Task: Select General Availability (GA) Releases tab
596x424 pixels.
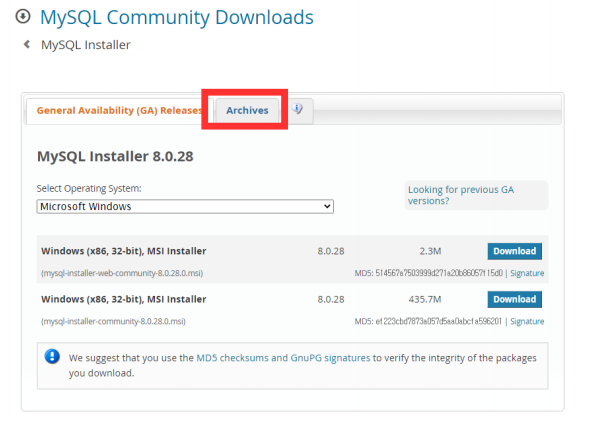Action: click(x=119, y=110)
